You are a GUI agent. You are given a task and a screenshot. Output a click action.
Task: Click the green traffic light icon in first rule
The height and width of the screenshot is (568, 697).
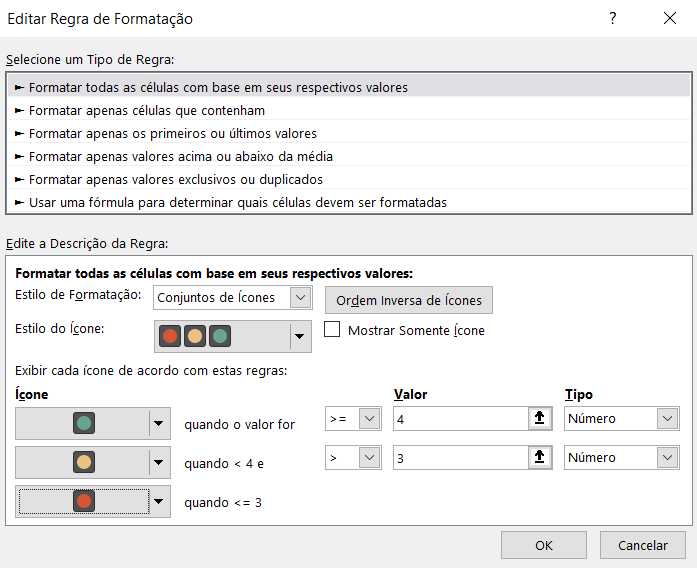point(84,423)
